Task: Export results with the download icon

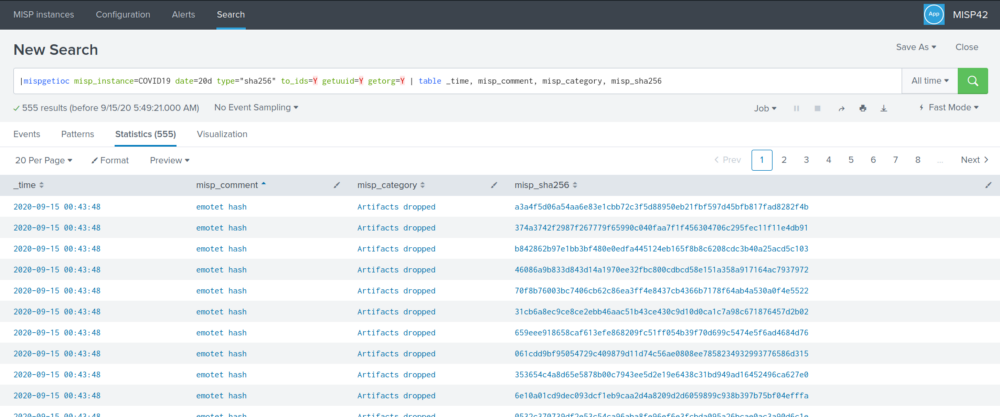Action: point(884,108)
